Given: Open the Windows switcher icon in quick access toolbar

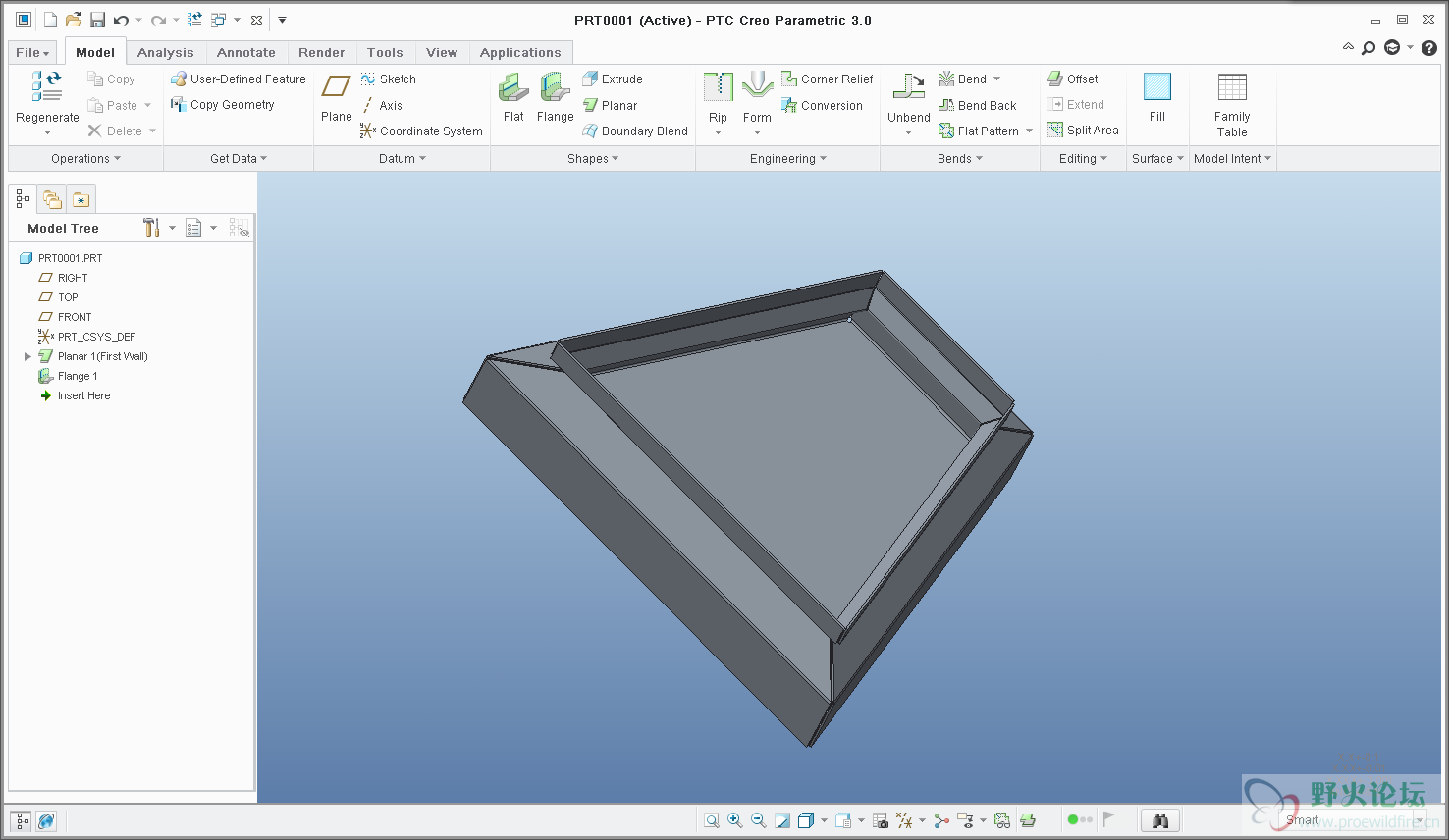Looking at the screenshot, I should [218, 20].
